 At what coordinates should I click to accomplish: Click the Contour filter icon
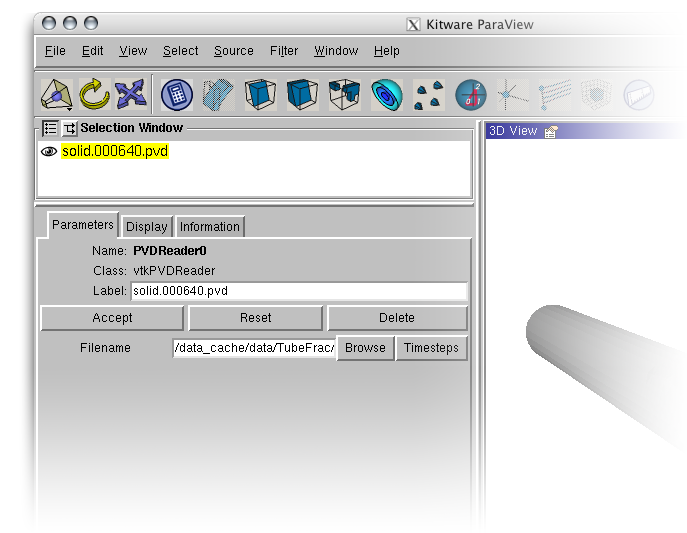386,95
